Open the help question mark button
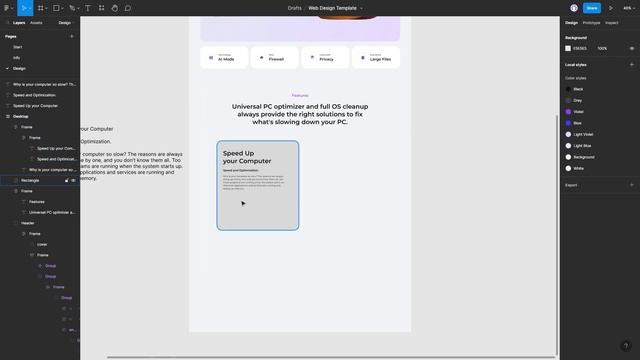This screenshot has height=360, width=640. coord(626,346)
